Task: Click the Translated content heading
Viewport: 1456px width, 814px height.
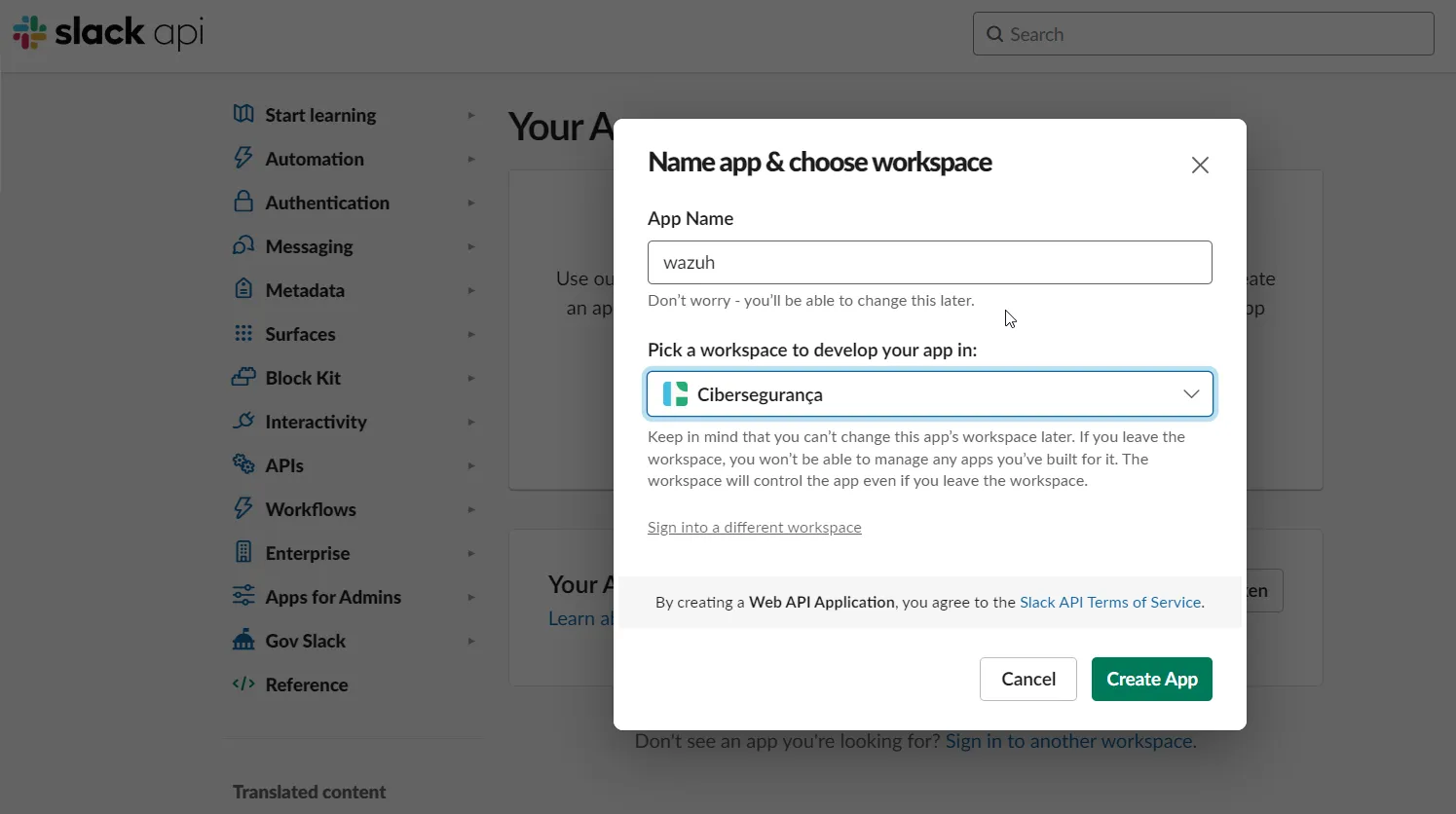Action: point(309,792)
